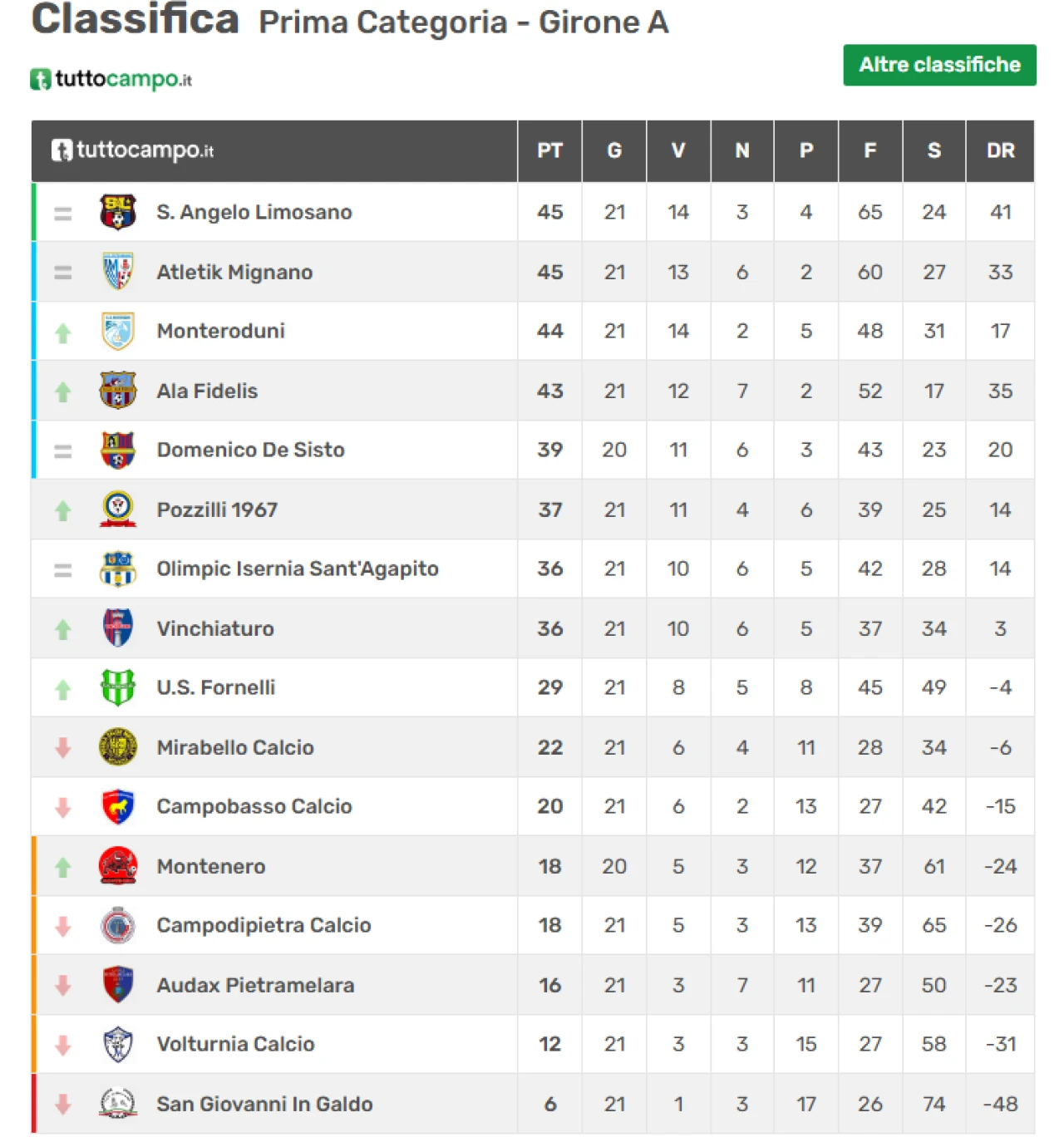This screenshot has height=1147, width=1064.
Task: Open the Altre classifiche button
Action: click(939, 65)
